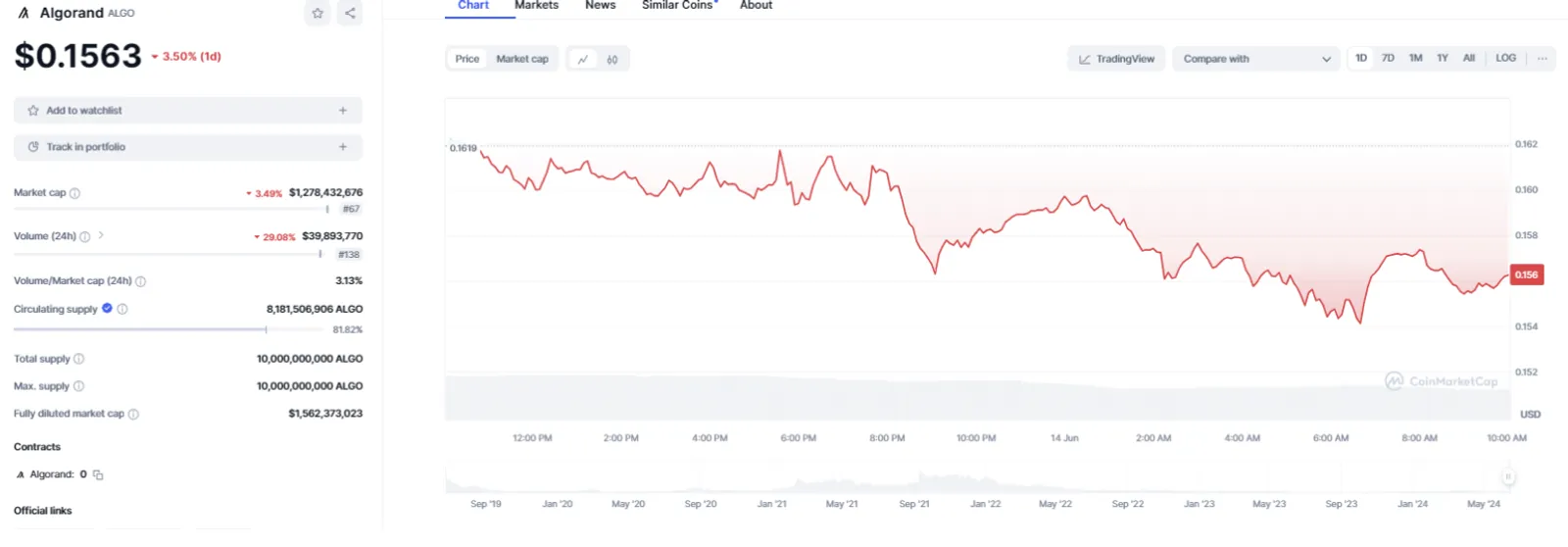Click the star favorite icon beside Algorand

318,13
